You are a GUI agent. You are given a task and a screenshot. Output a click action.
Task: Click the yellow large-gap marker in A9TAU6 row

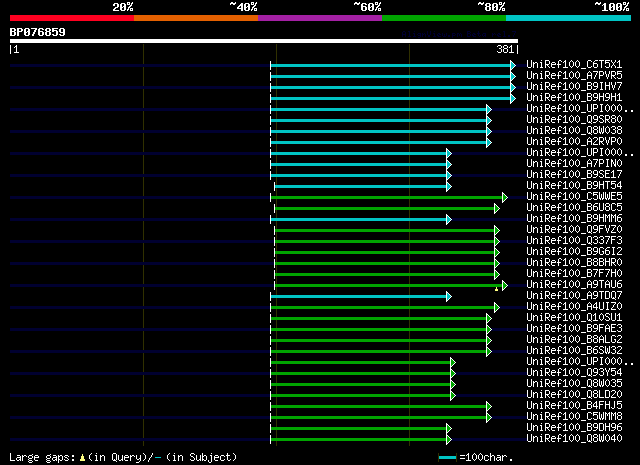(x=496, y=289)
